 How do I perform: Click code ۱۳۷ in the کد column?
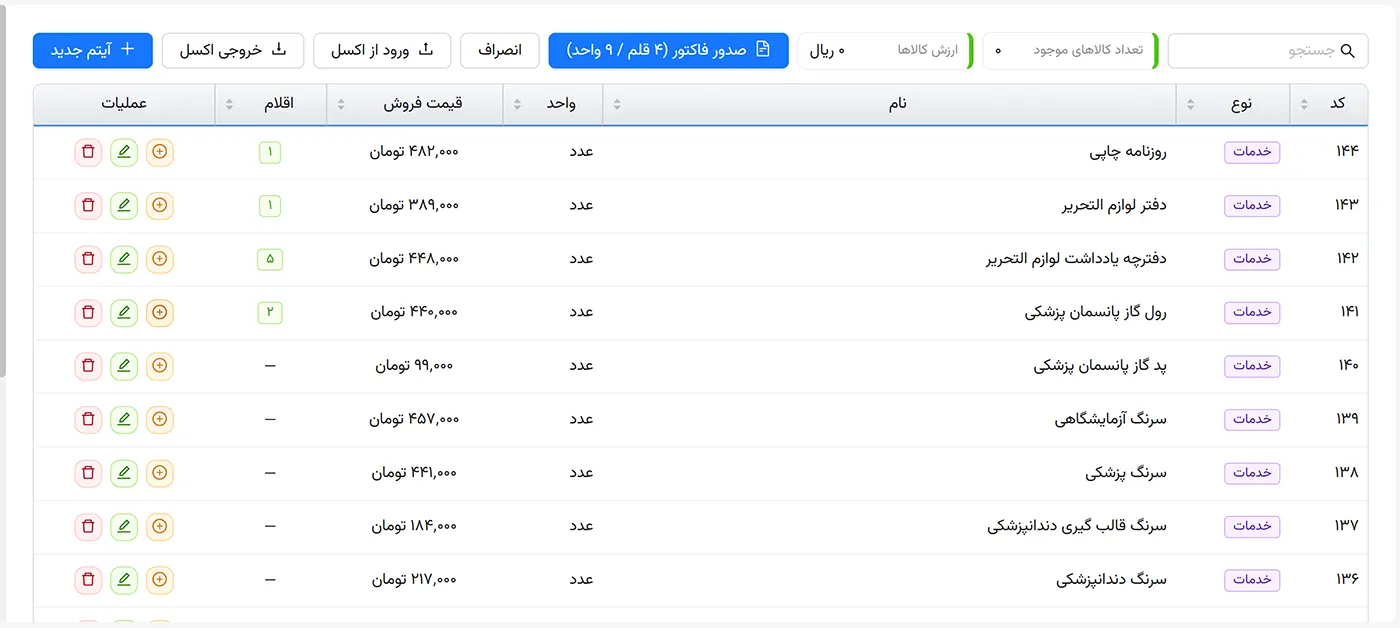click(1347, 526)
